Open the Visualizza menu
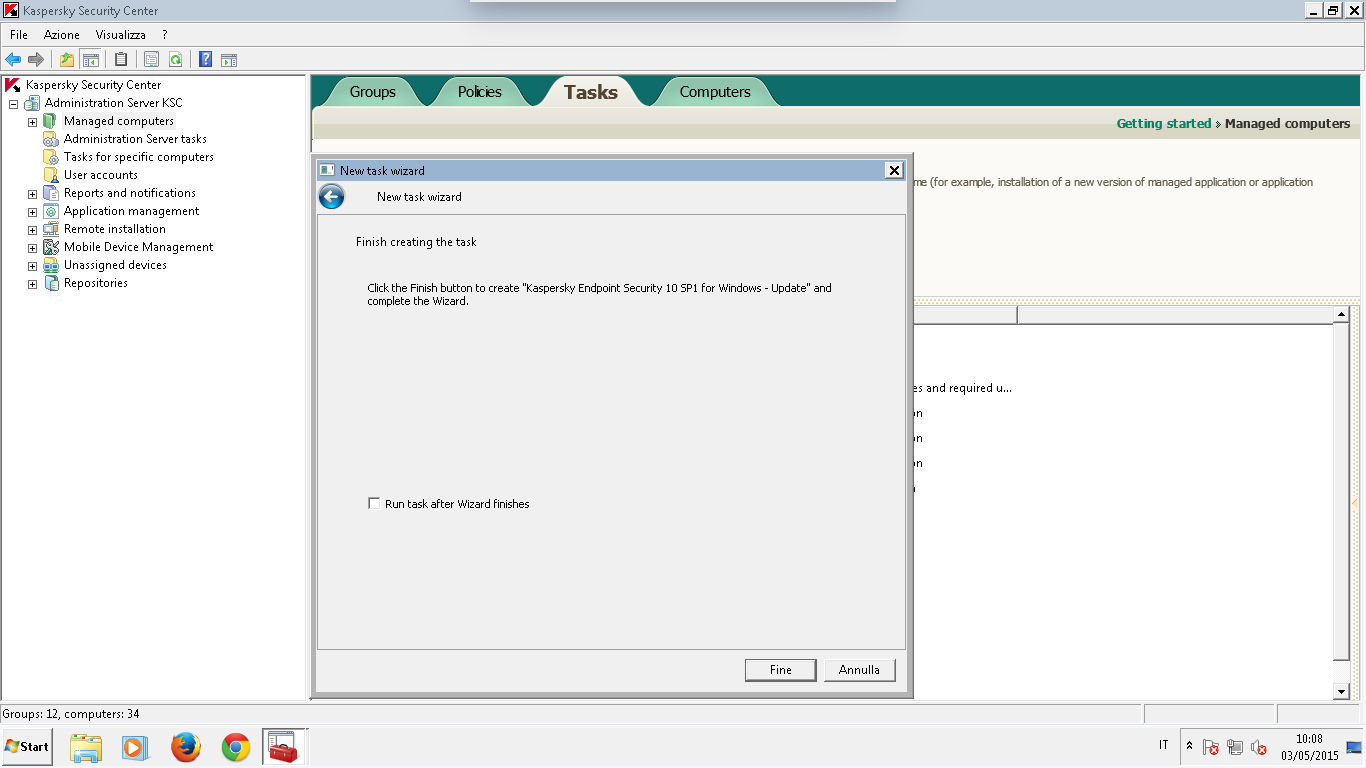The height and width of the screenshot is (768, 1366). pos(121,35)
